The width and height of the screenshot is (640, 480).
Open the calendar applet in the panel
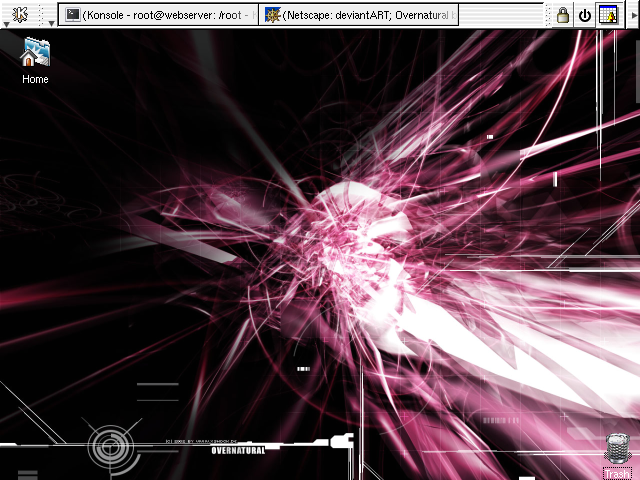click(609, 15)
